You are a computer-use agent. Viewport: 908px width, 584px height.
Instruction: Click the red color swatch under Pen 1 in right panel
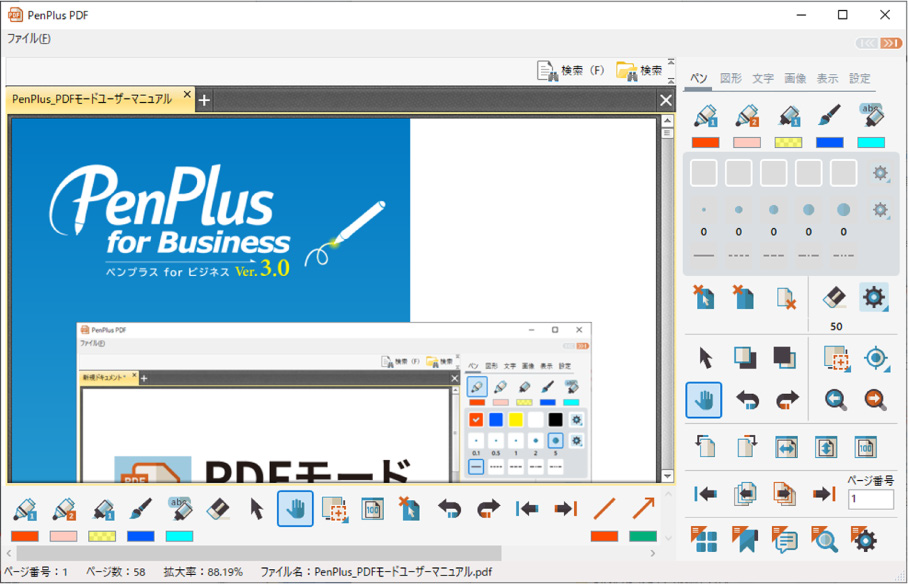tap(705, 143)
